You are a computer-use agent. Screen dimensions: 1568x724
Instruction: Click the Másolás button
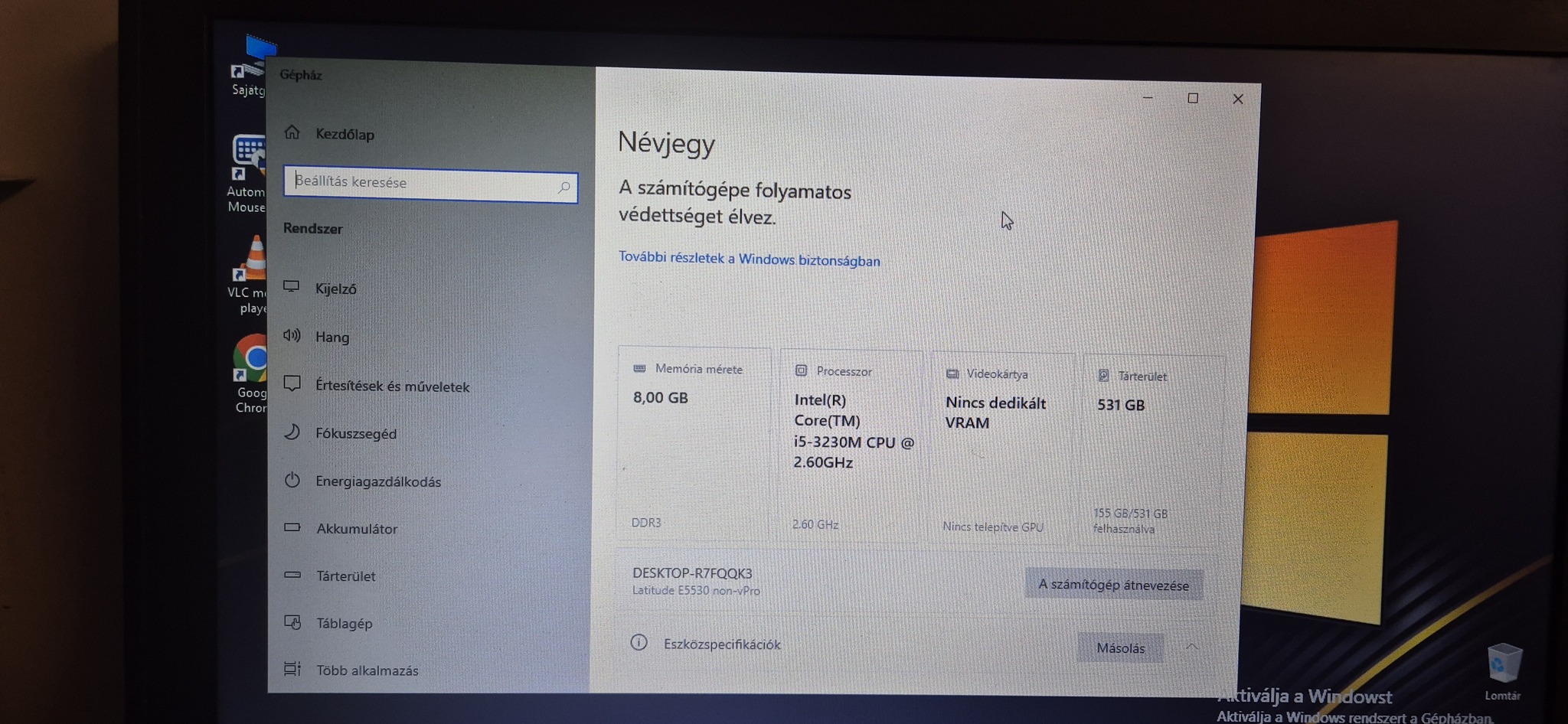click(x=1120, y=648)
